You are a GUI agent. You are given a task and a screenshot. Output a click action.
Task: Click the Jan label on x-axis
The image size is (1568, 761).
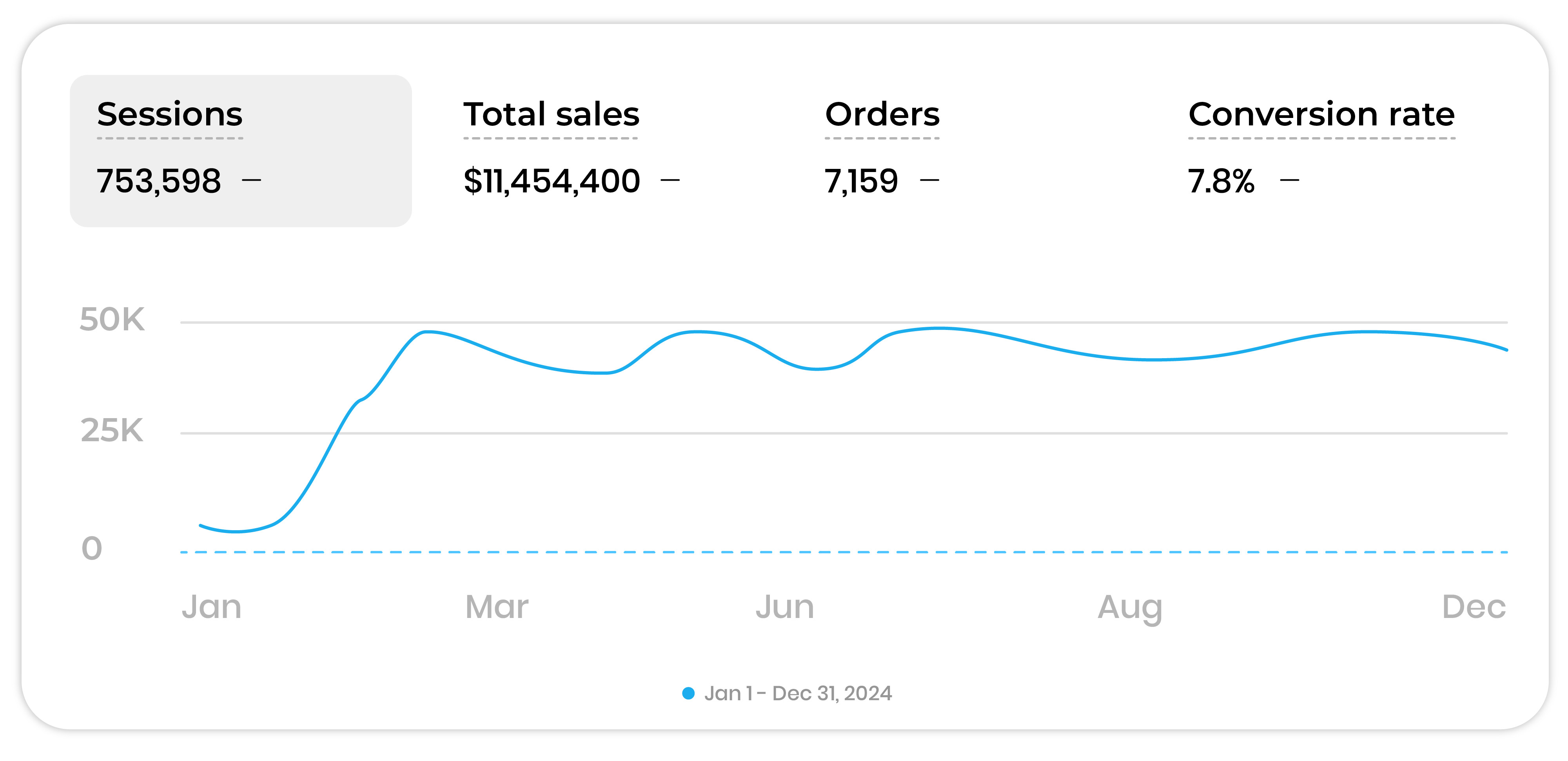point(211,607)
